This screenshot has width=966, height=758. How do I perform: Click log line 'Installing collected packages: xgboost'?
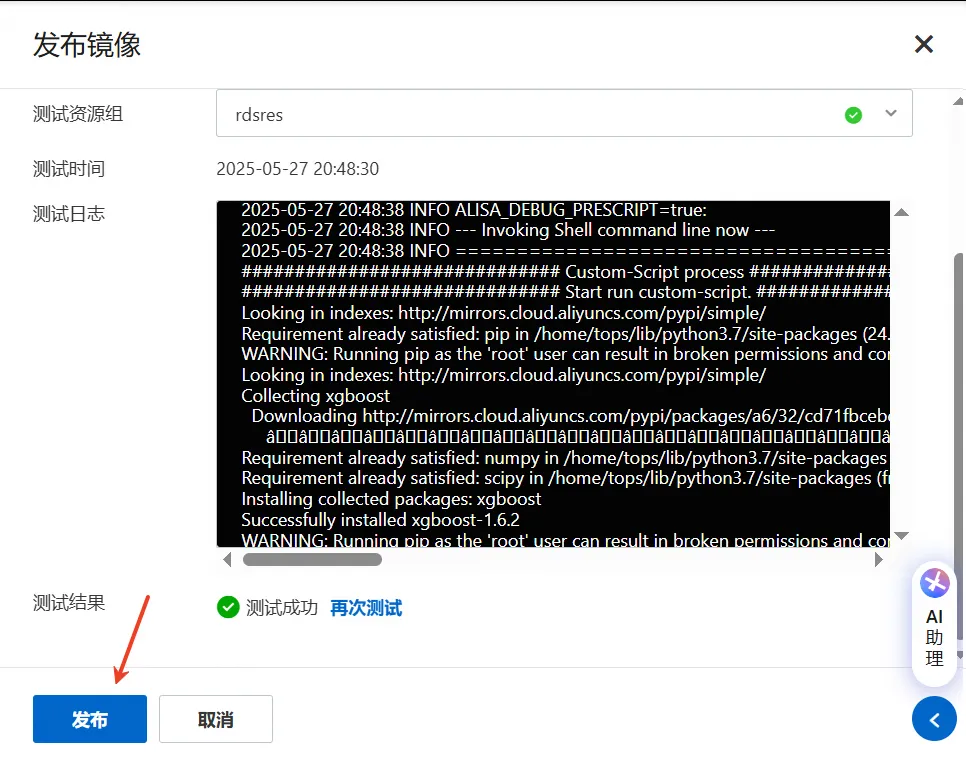coord(392,499)
